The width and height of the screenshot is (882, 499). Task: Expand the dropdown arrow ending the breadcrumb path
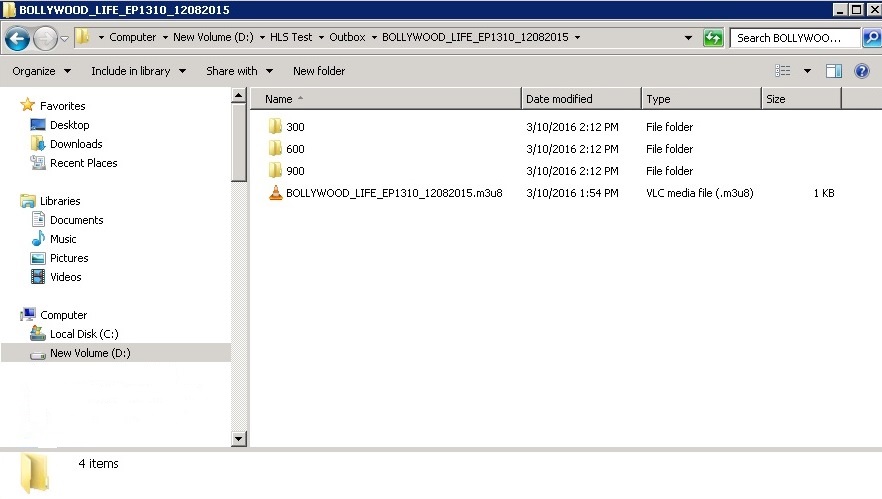pyautogui.click(x=577, y=38)
